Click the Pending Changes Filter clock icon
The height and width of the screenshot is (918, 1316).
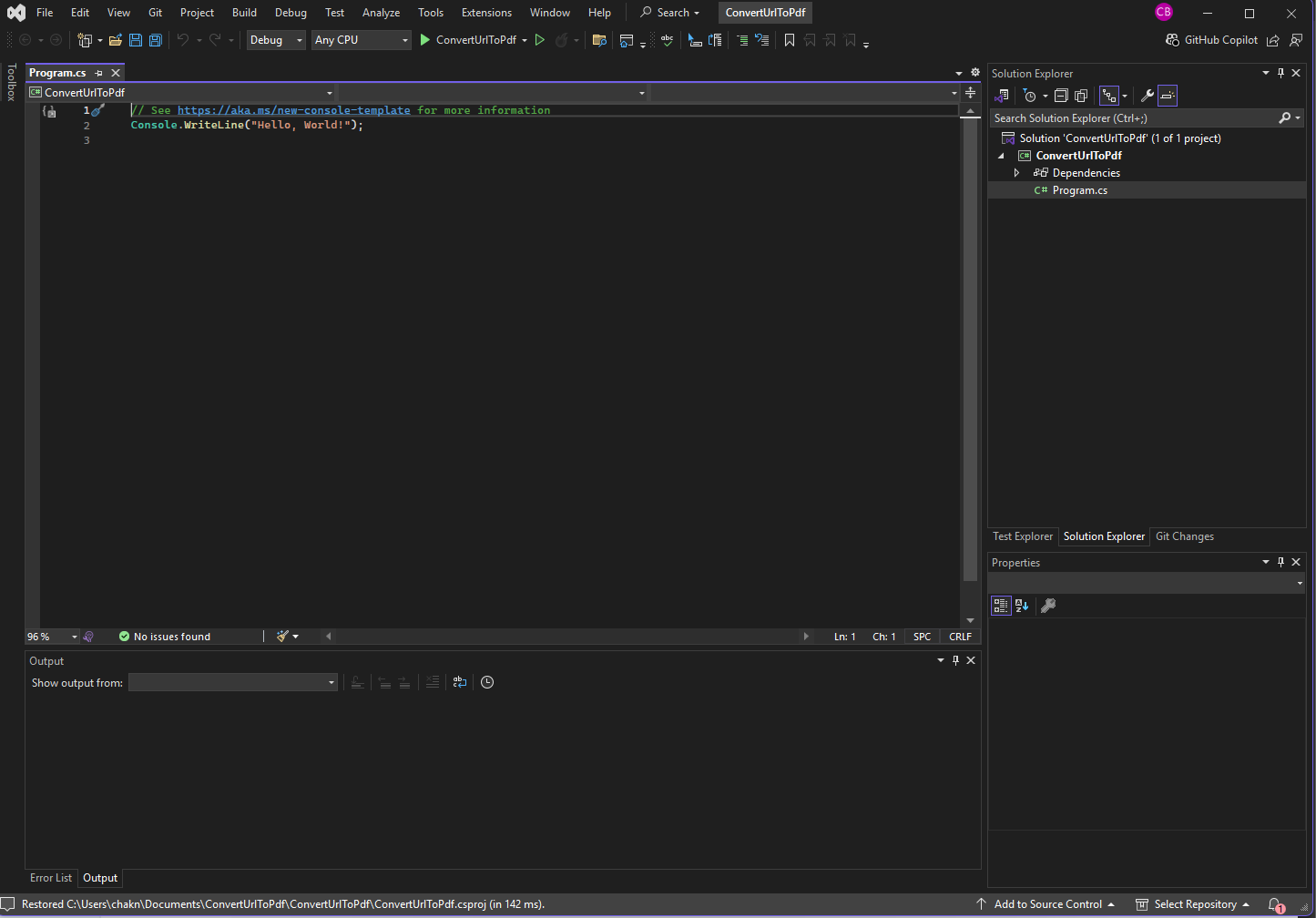(x=1029, y=96)
